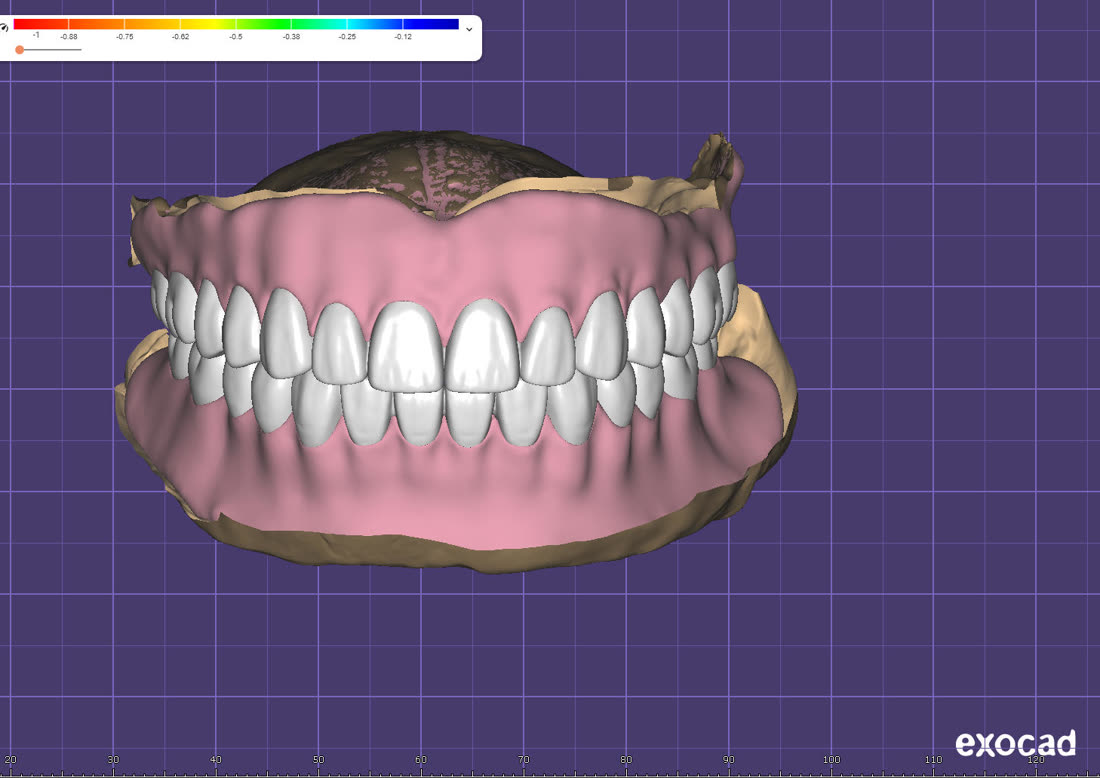This screenshot has width=1100, height=778.
Task: Click the "-0.88" scale value
Action: pyautogui.click(x=69, y=36)
